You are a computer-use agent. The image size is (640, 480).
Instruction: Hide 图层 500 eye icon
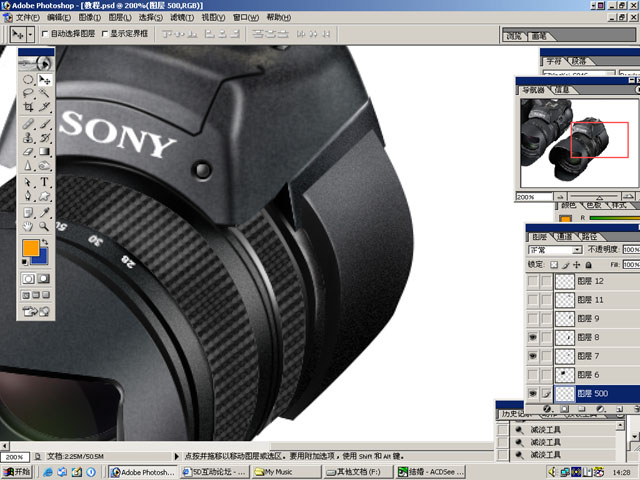[533, 393]
